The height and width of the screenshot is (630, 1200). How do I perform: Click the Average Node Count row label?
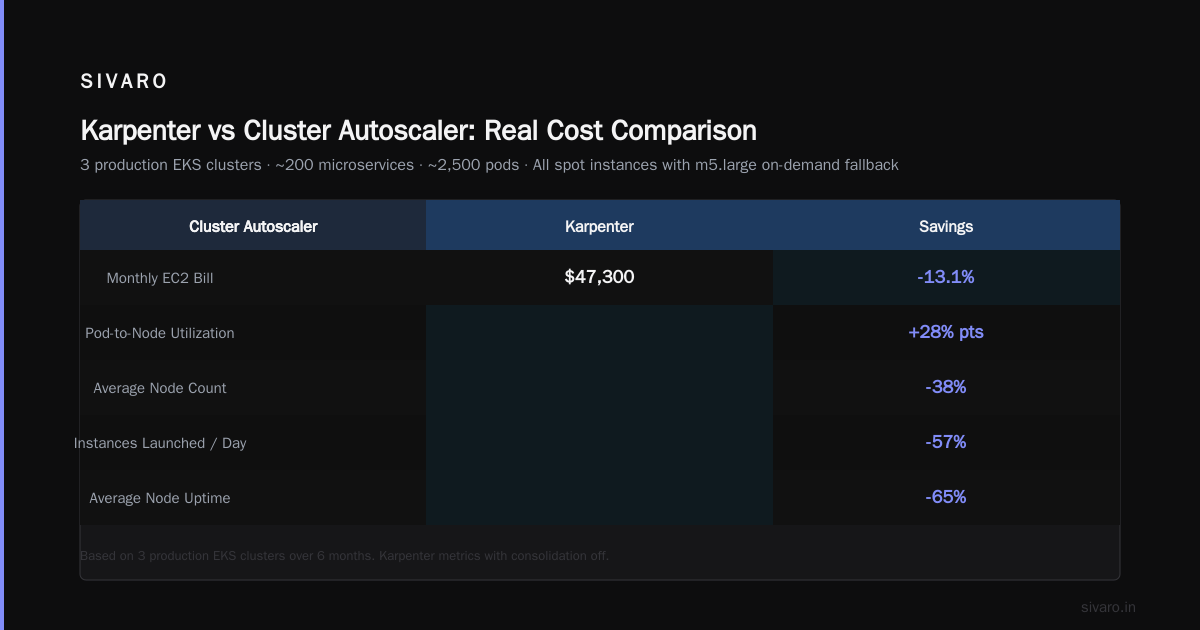coord(160,388)
